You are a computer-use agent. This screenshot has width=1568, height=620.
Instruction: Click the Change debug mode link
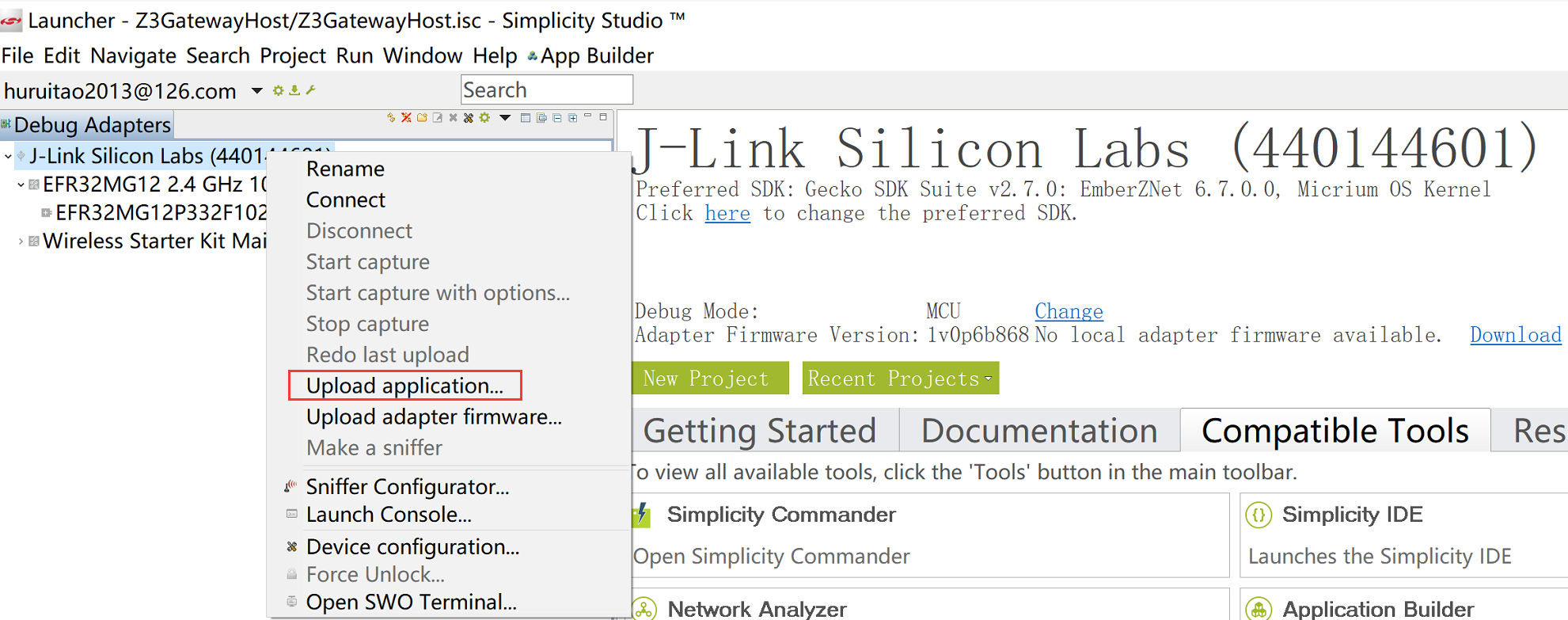(1069, 311)
